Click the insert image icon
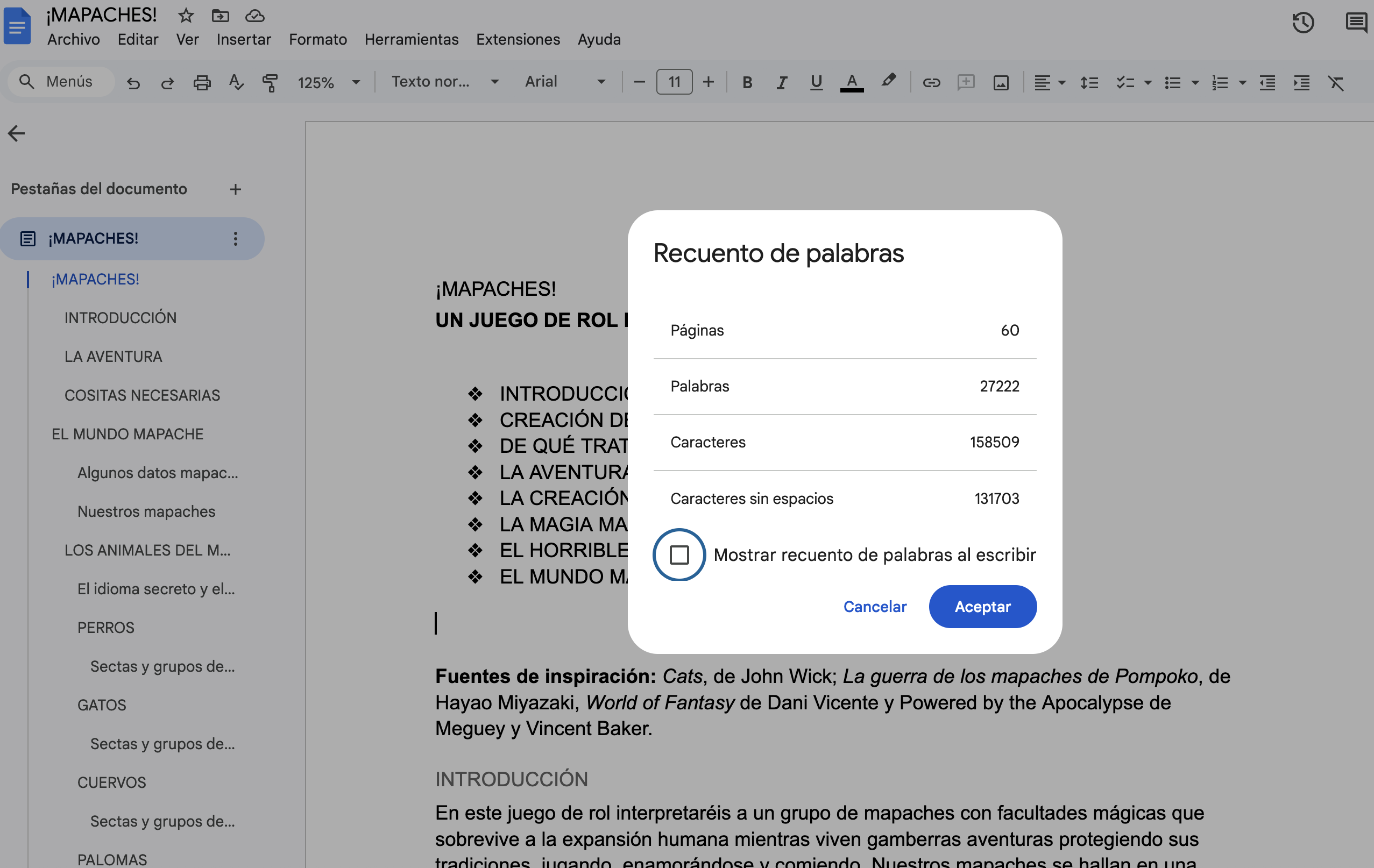The image size is (1374, 868). [x=1001, y=83]
